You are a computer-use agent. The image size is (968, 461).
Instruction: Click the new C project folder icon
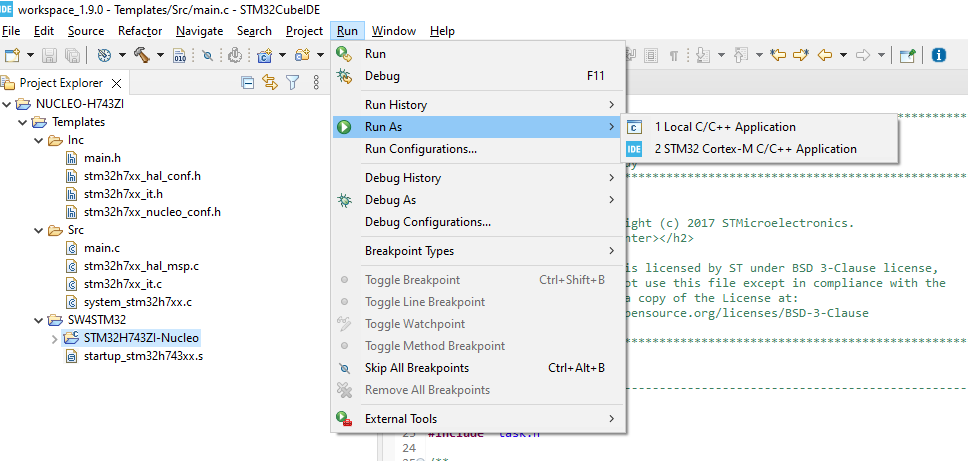(x=302, y=56)
